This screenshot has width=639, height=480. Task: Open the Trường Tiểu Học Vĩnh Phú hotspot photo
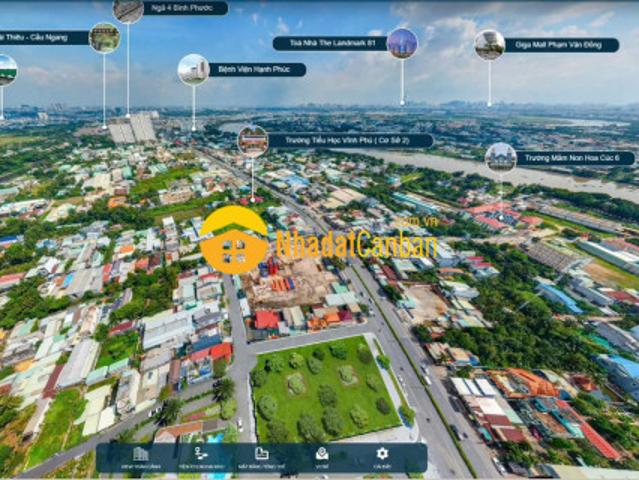[x=252, y=140]
